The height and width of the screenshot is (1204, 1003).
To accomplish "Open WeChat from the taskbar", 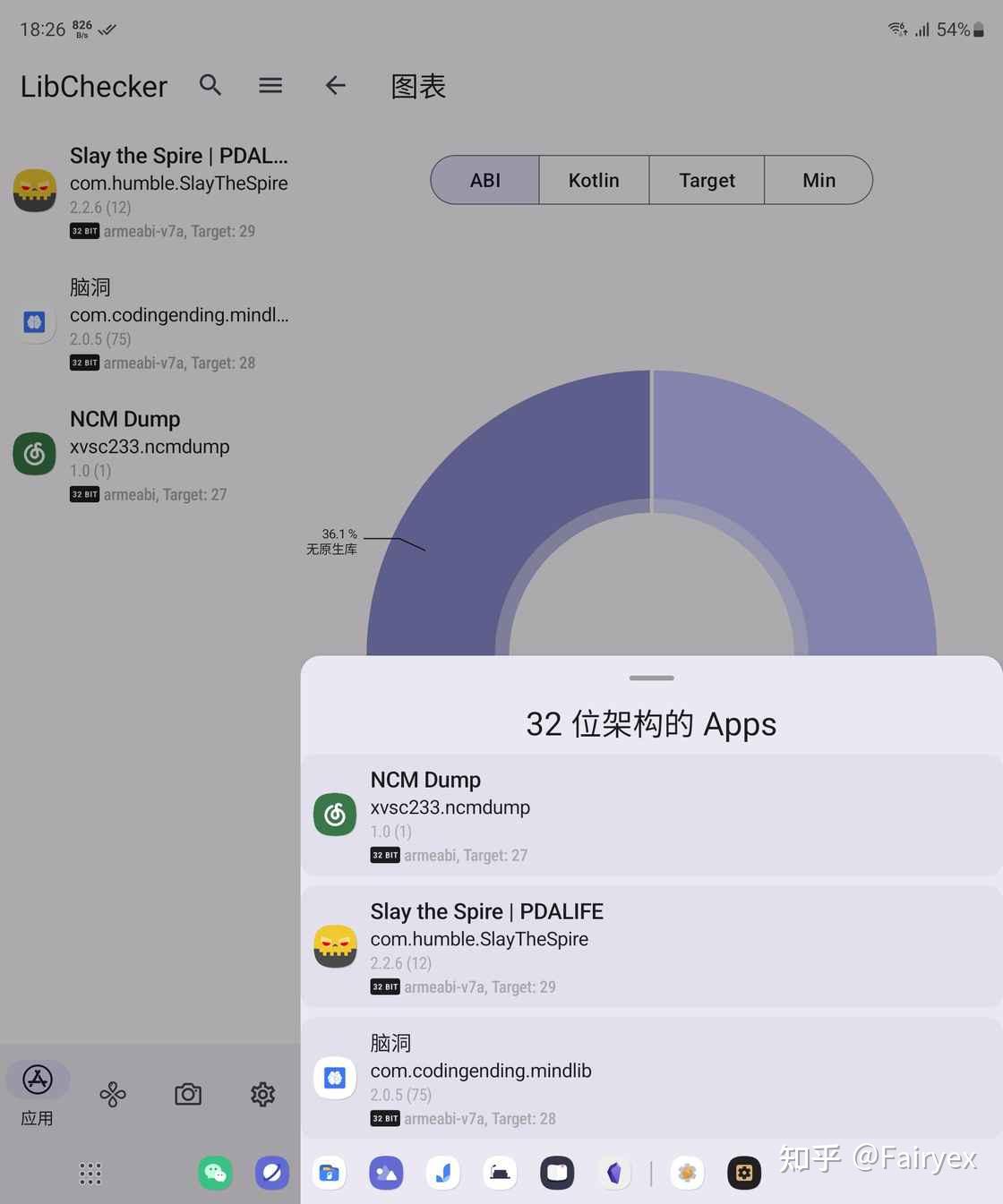I will (215, 1173).
